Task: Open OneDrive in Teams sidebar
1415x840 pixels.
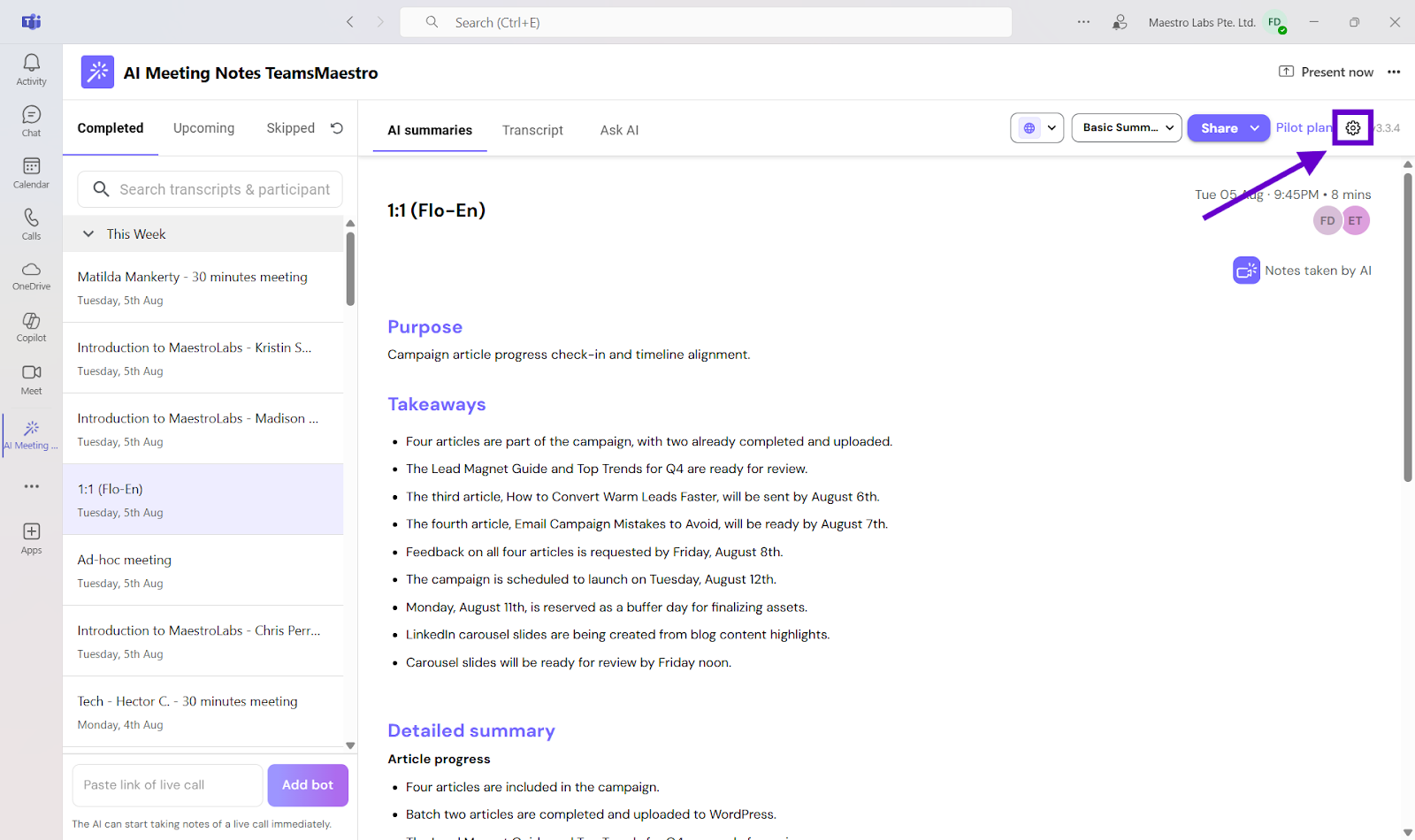Action: tap(31, 275)
